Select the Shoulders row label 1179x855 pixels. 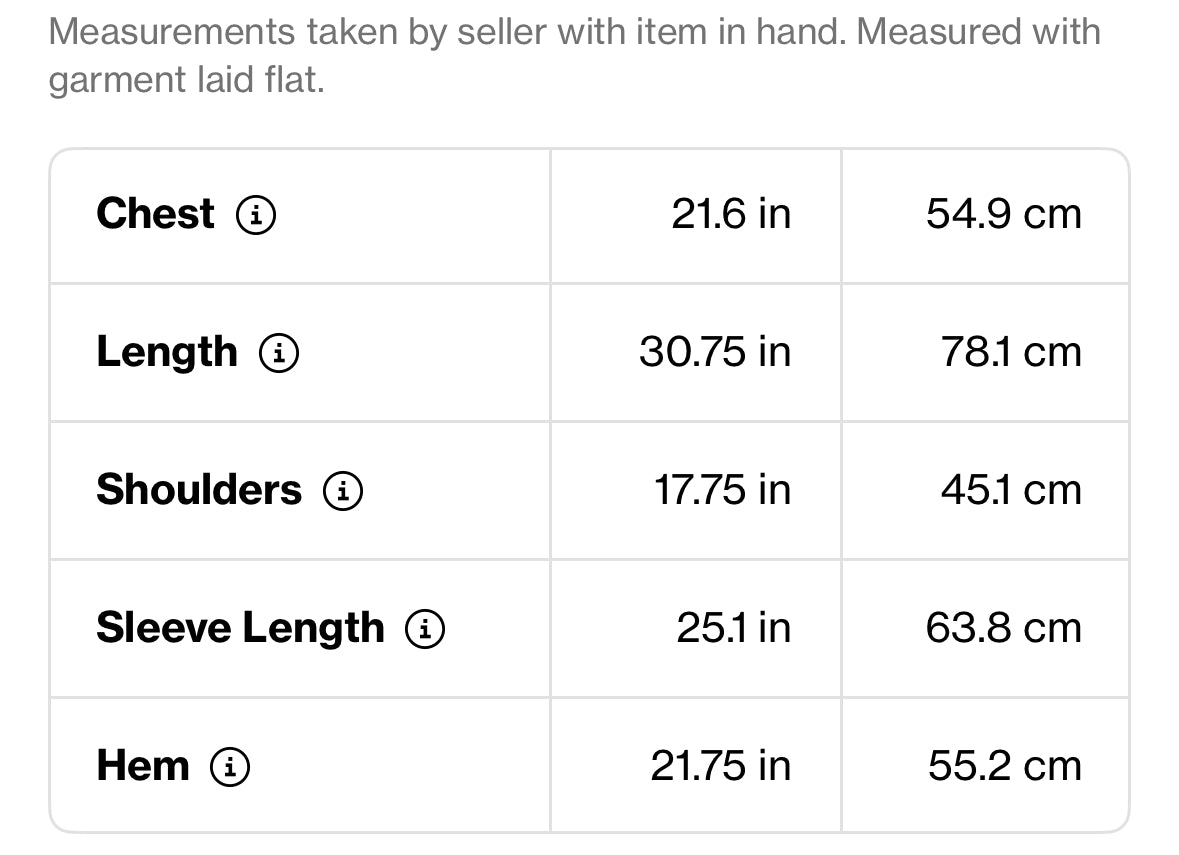tap(199, 490)
